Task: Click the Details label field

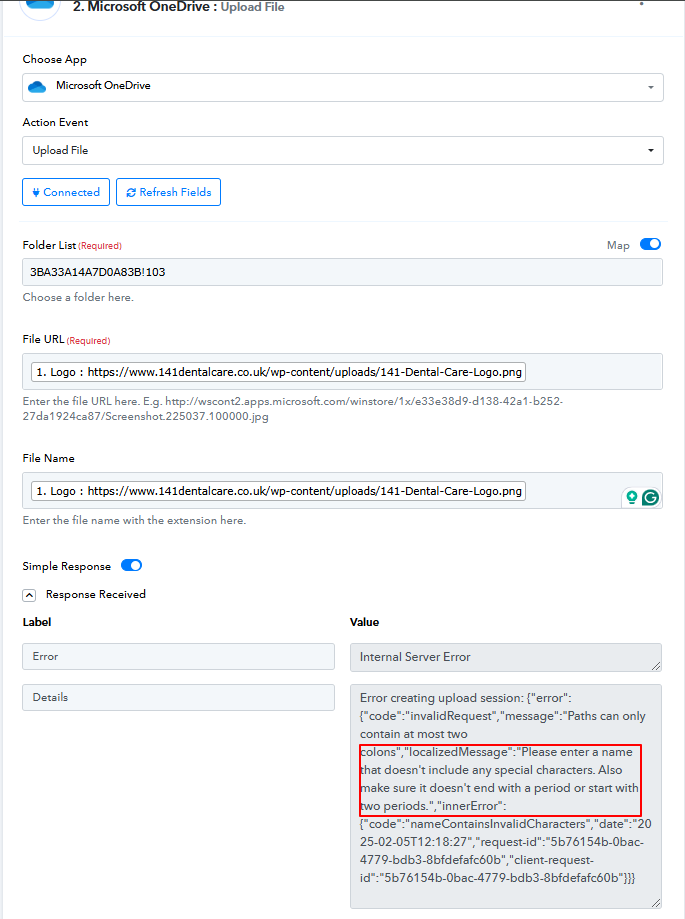Action: pyautogui.click(x=179, y=697)
